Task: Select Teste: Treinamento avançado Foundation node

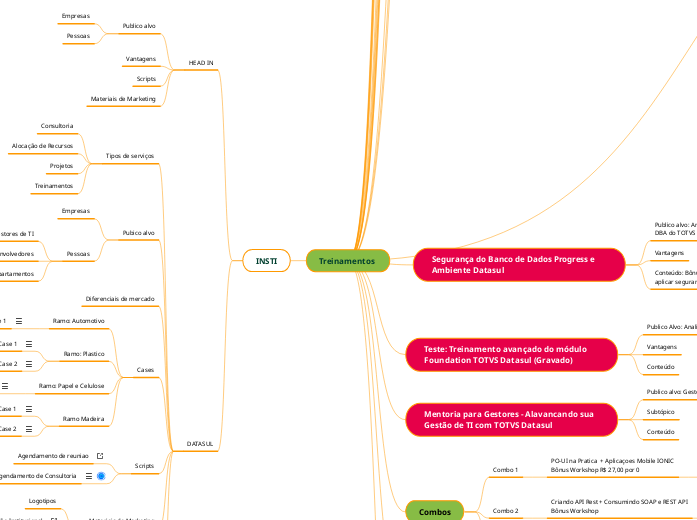Action: coord(511,355)
